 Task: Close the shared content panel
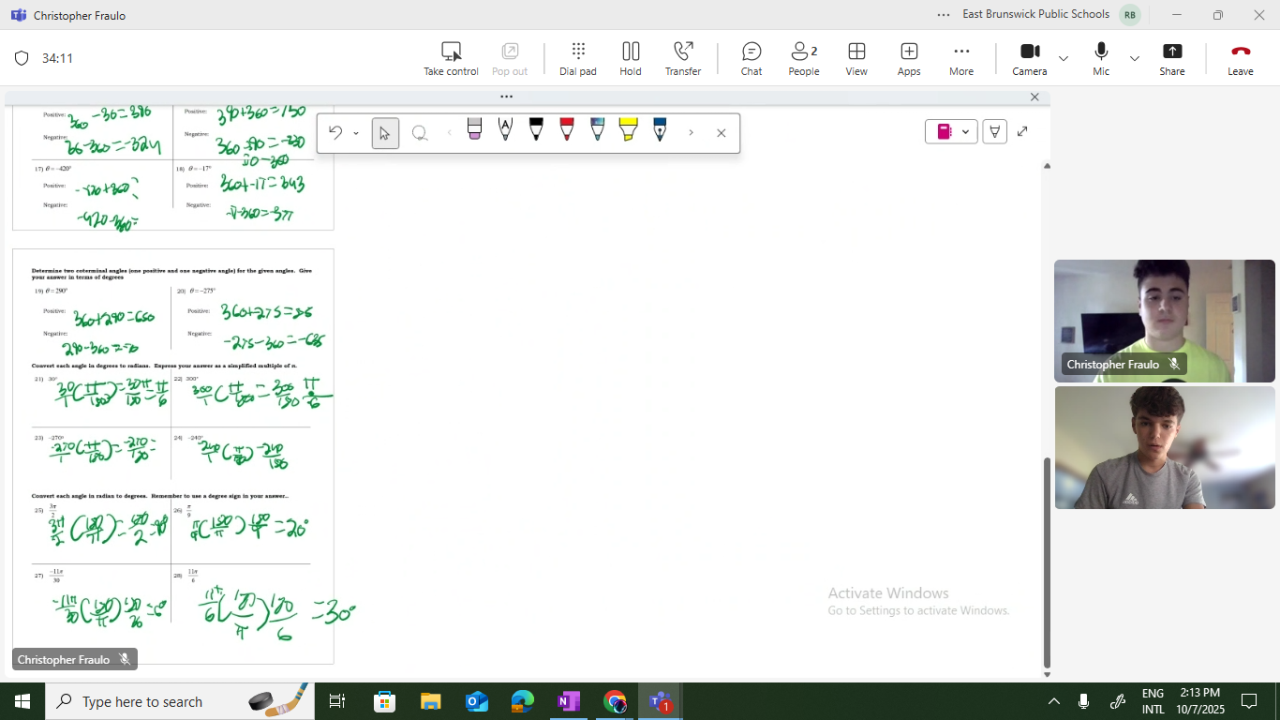click(x=1035, y=97)
